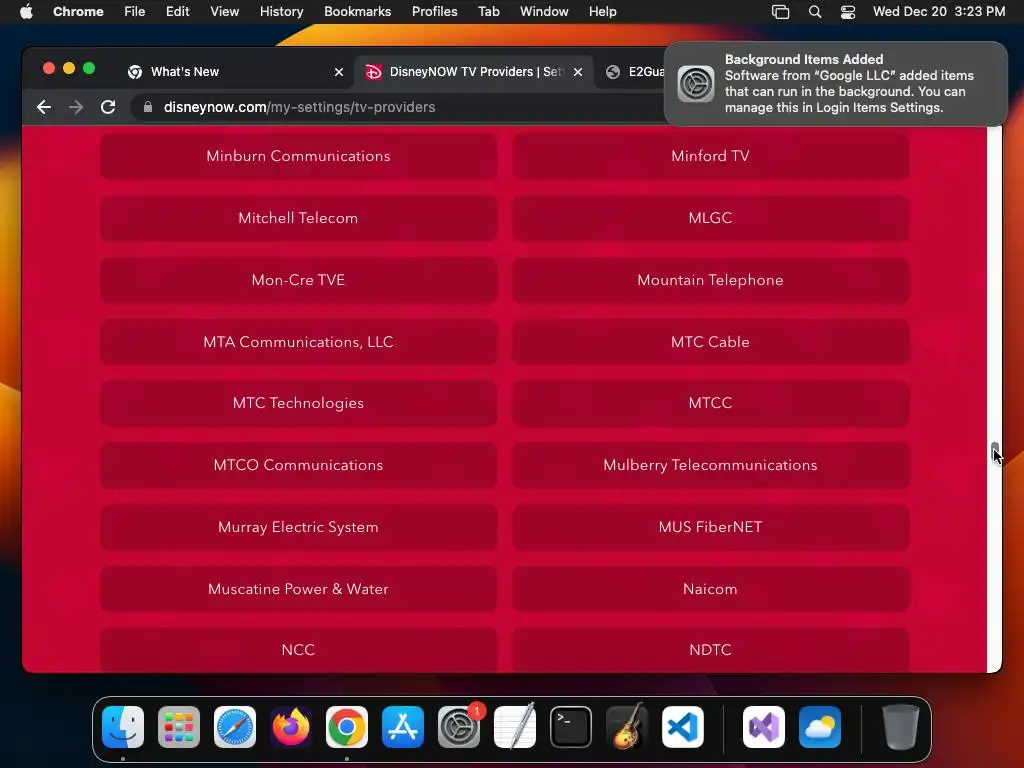Screen dimensions: 1024x768
Task: Pick MUS FiberNET provider
Action: (x=711, y=527)
